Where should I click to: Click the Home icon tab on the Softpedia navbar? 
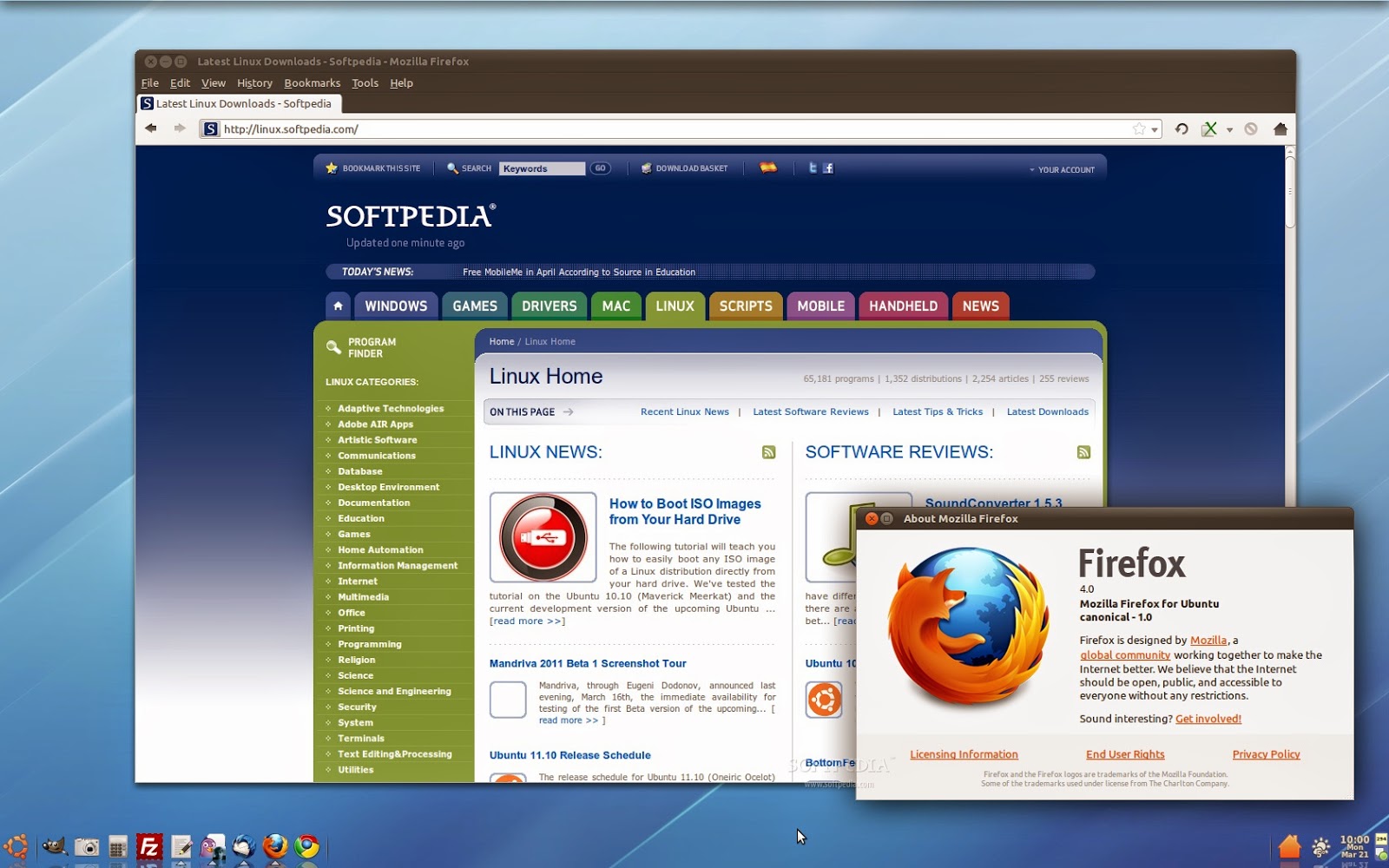[338, 306]
